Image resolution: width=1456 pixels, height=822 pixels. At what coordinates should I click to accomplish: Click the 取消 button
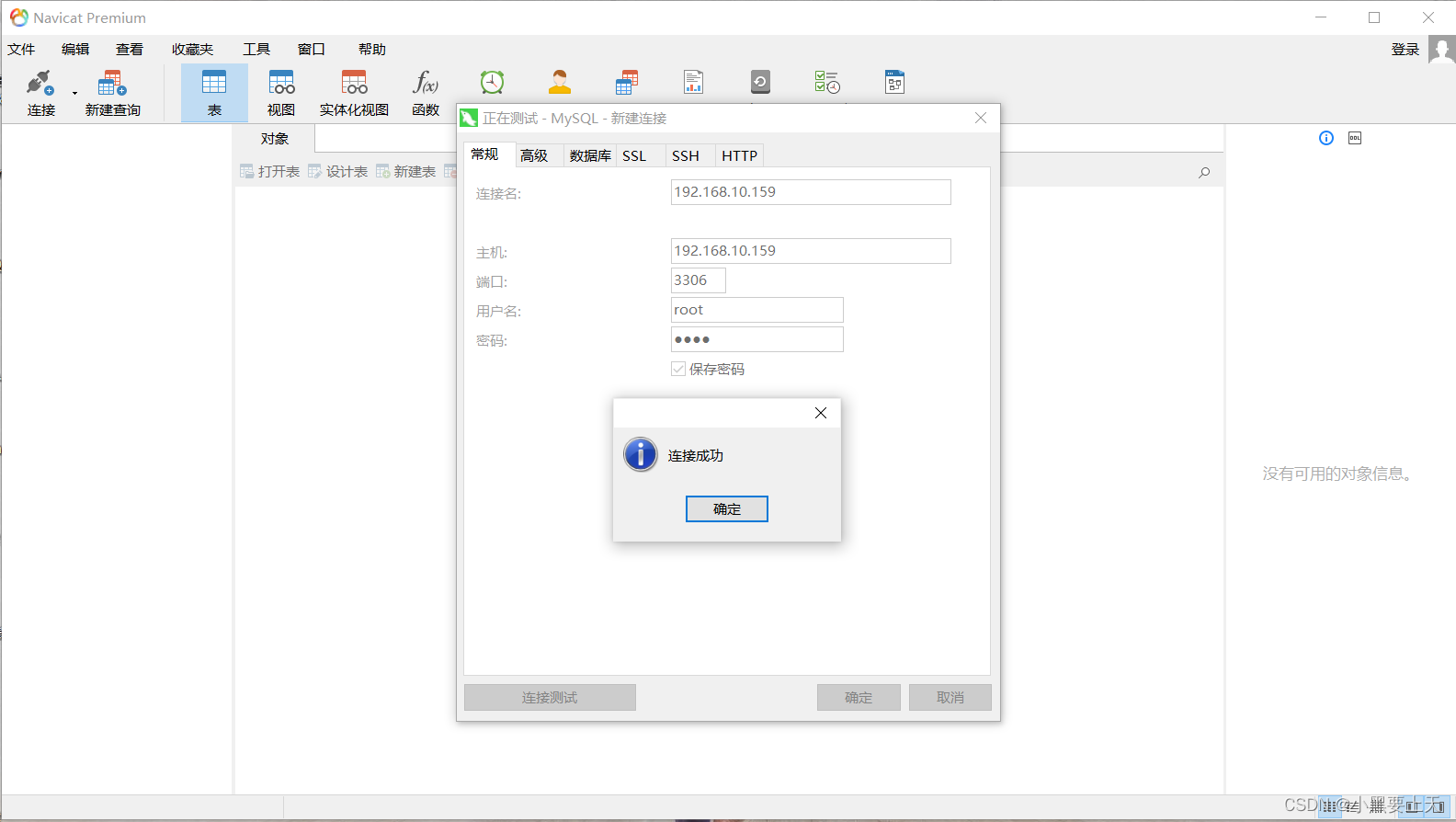950,698
